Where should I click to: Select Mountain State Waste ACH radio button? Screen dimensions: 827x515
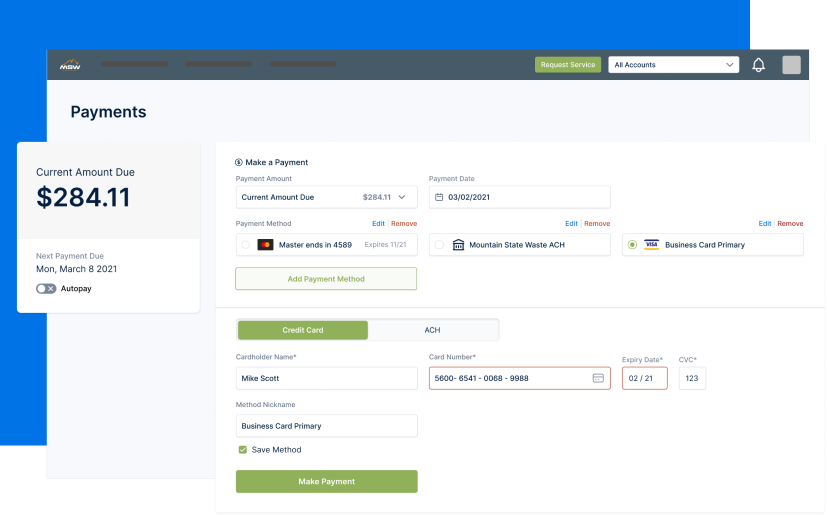click(439, 245)
